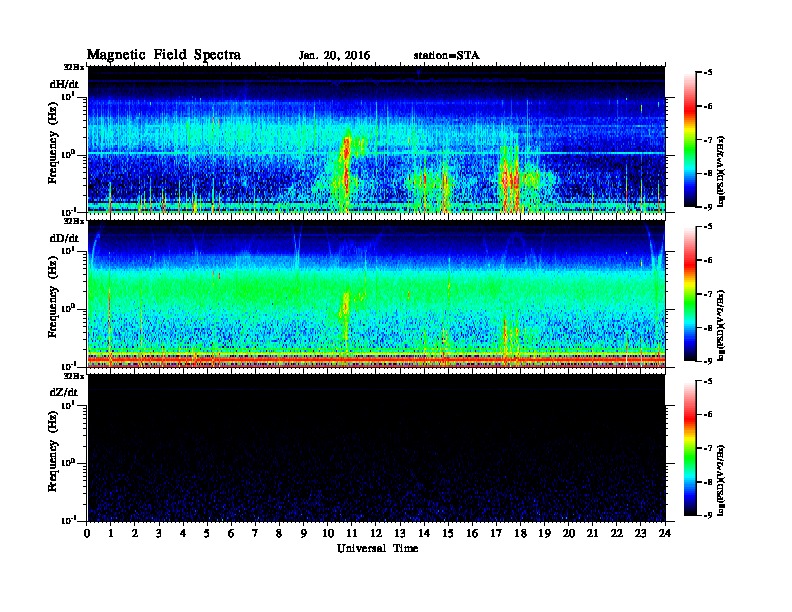The image size is (792, 612).
Task: Click hour tick label "7"
Action: tap(255, 533)
